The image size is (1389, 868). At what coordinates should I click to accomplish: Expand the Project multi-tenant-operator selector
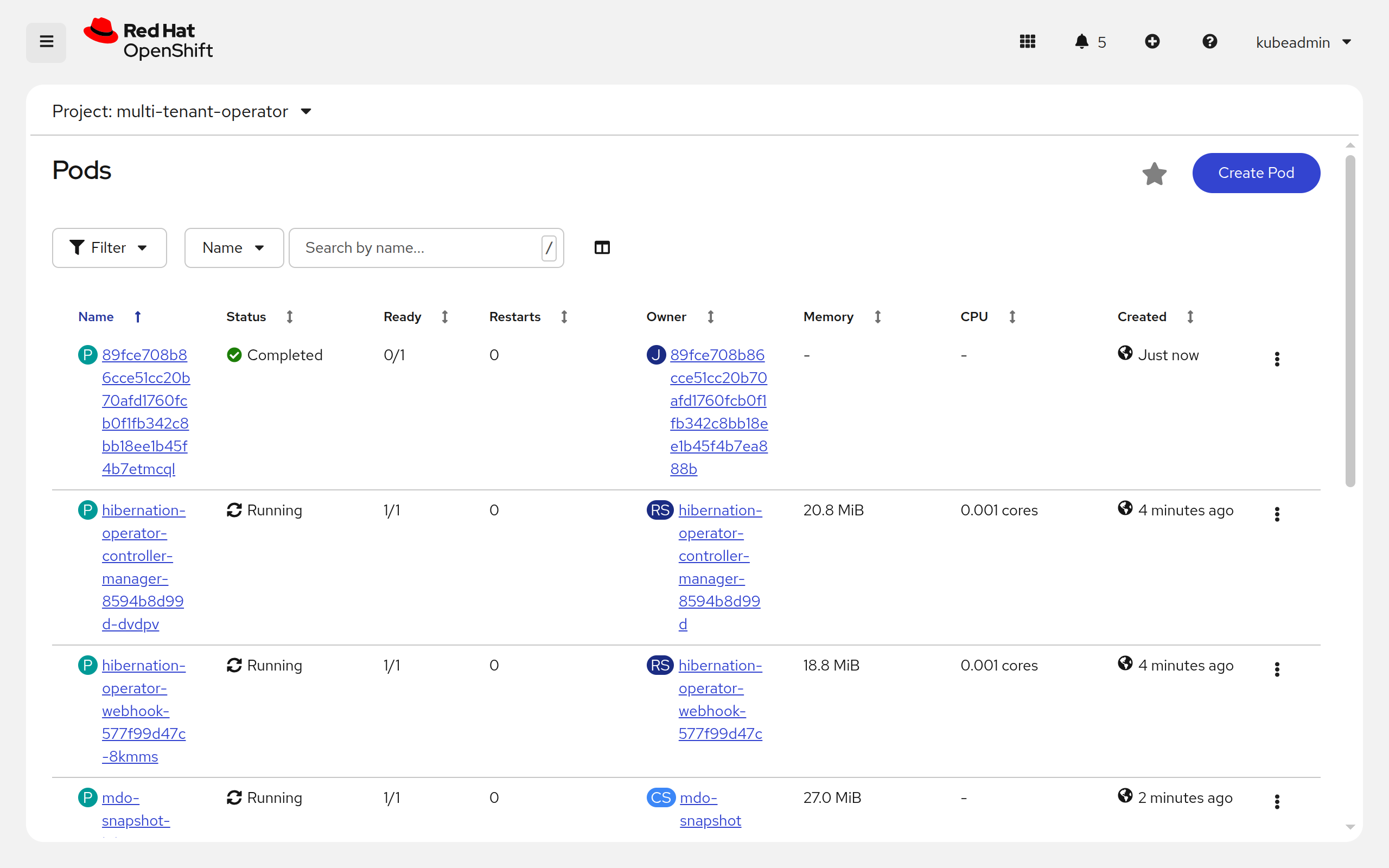click(x=182, y=111)
